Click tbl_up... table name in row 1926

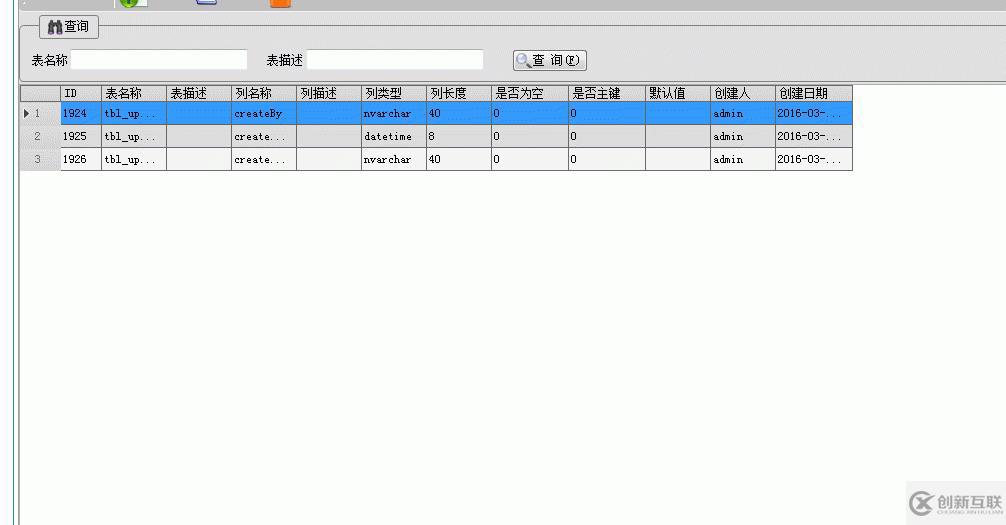point(133,159)
